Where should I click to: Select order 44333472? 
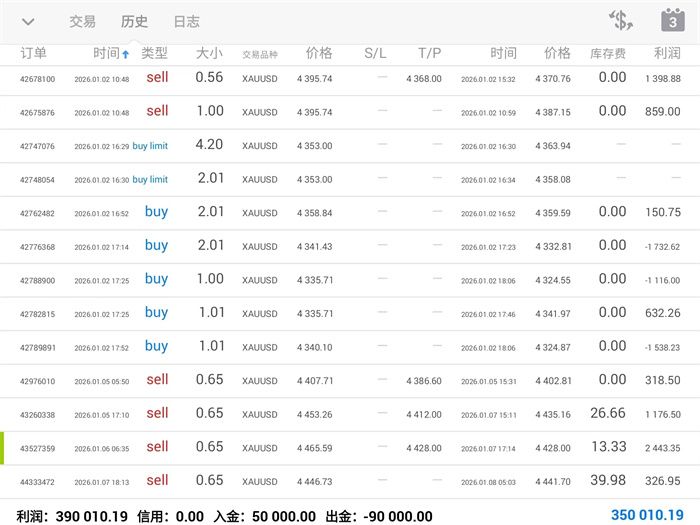(350, 482)
